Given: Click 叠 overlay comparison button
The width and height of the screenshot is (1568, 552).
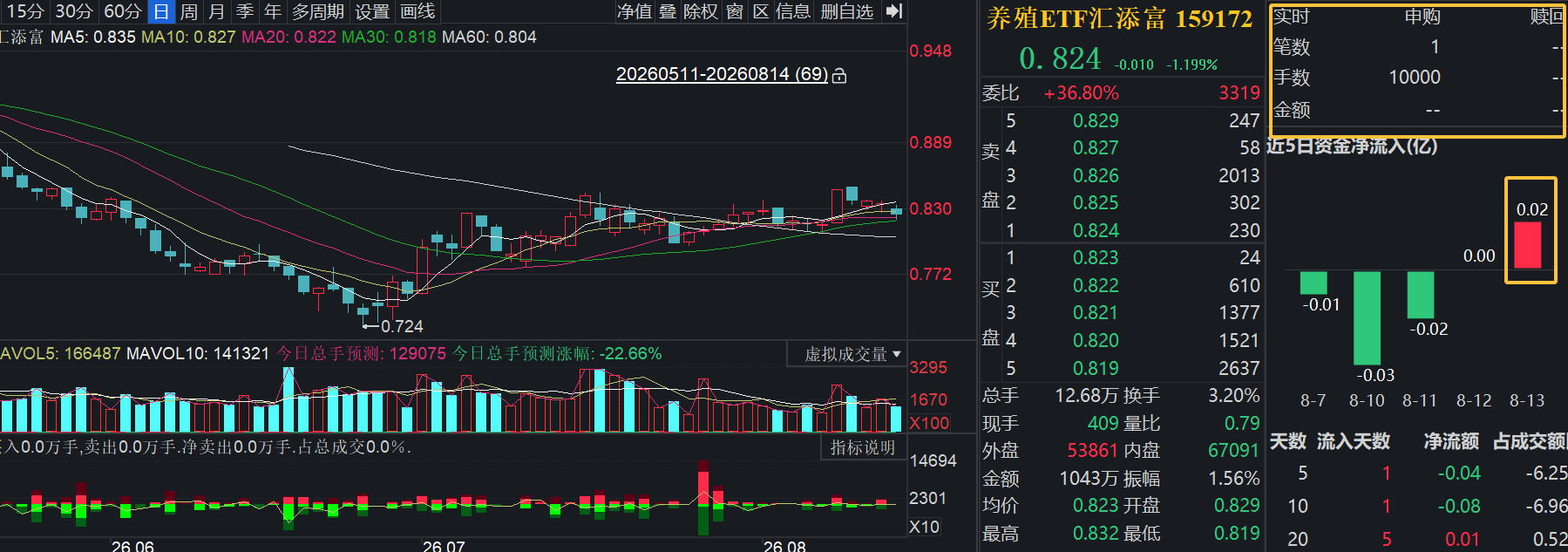Looking at the screenshot, I should [668, 11].
